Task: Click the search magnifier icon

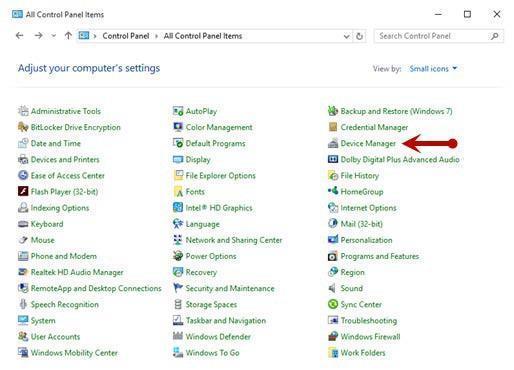Action: point(495,36)
